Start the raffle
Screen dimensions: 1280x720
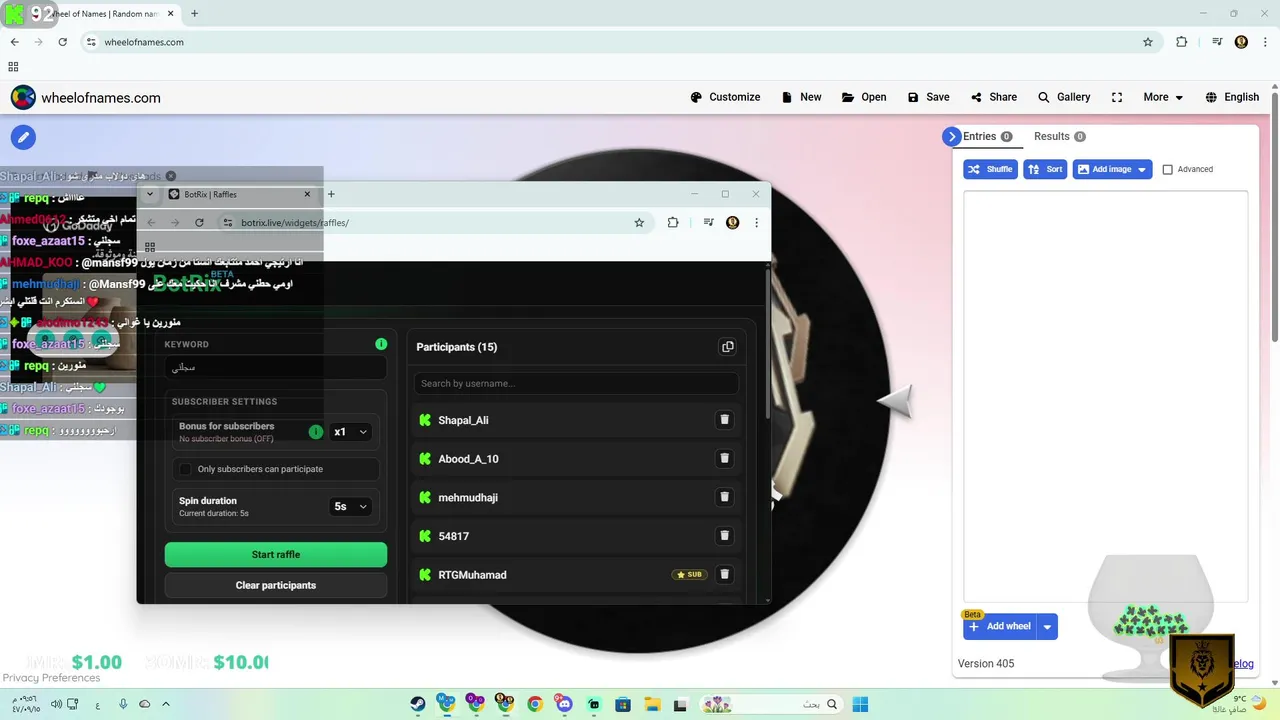[276, 555]
